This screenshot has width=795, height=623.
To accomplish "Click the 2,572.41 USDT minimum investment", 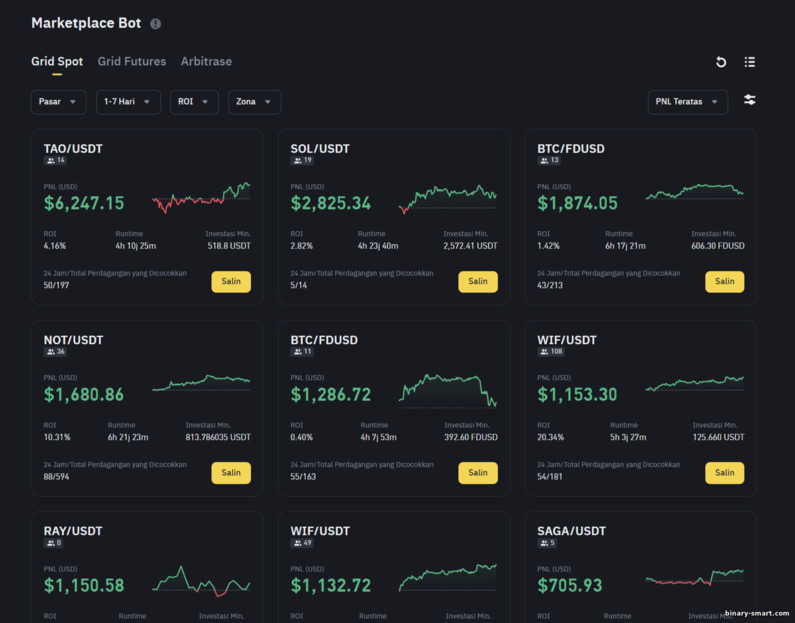I will [470, 246].
